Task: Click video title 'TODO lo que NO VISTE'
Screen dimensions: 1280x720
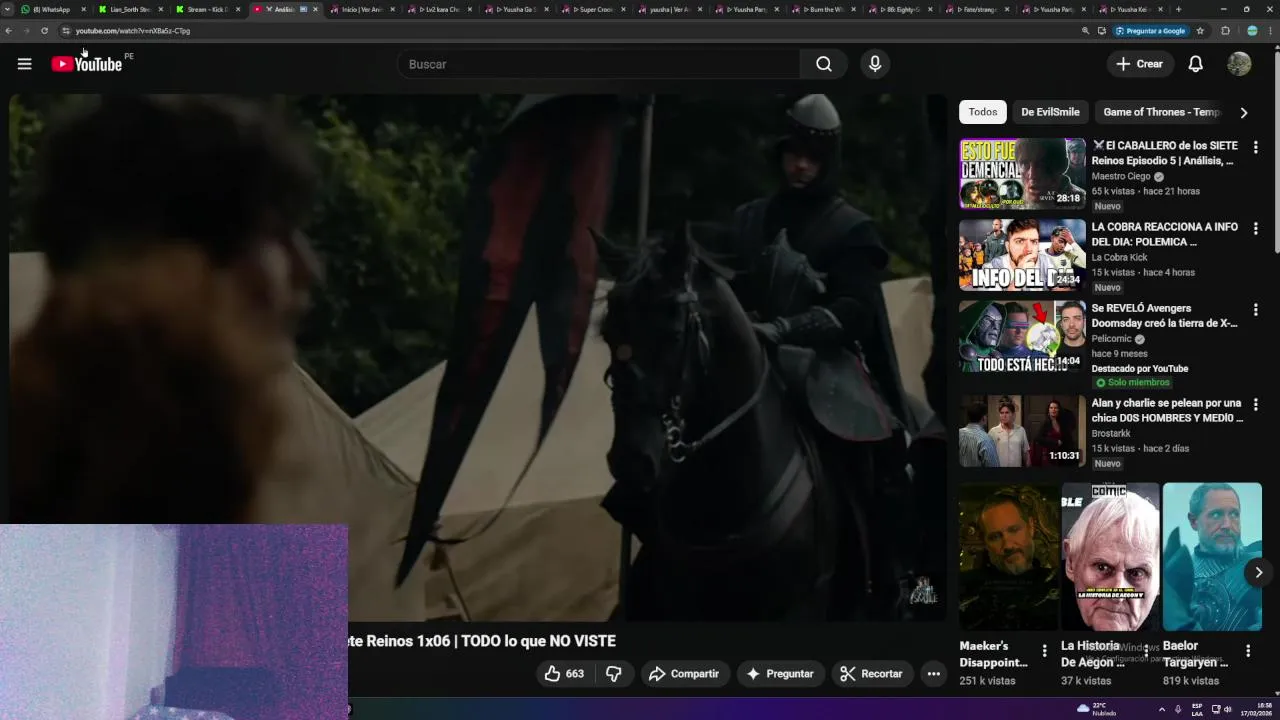Action: click(x=538, y=641)
